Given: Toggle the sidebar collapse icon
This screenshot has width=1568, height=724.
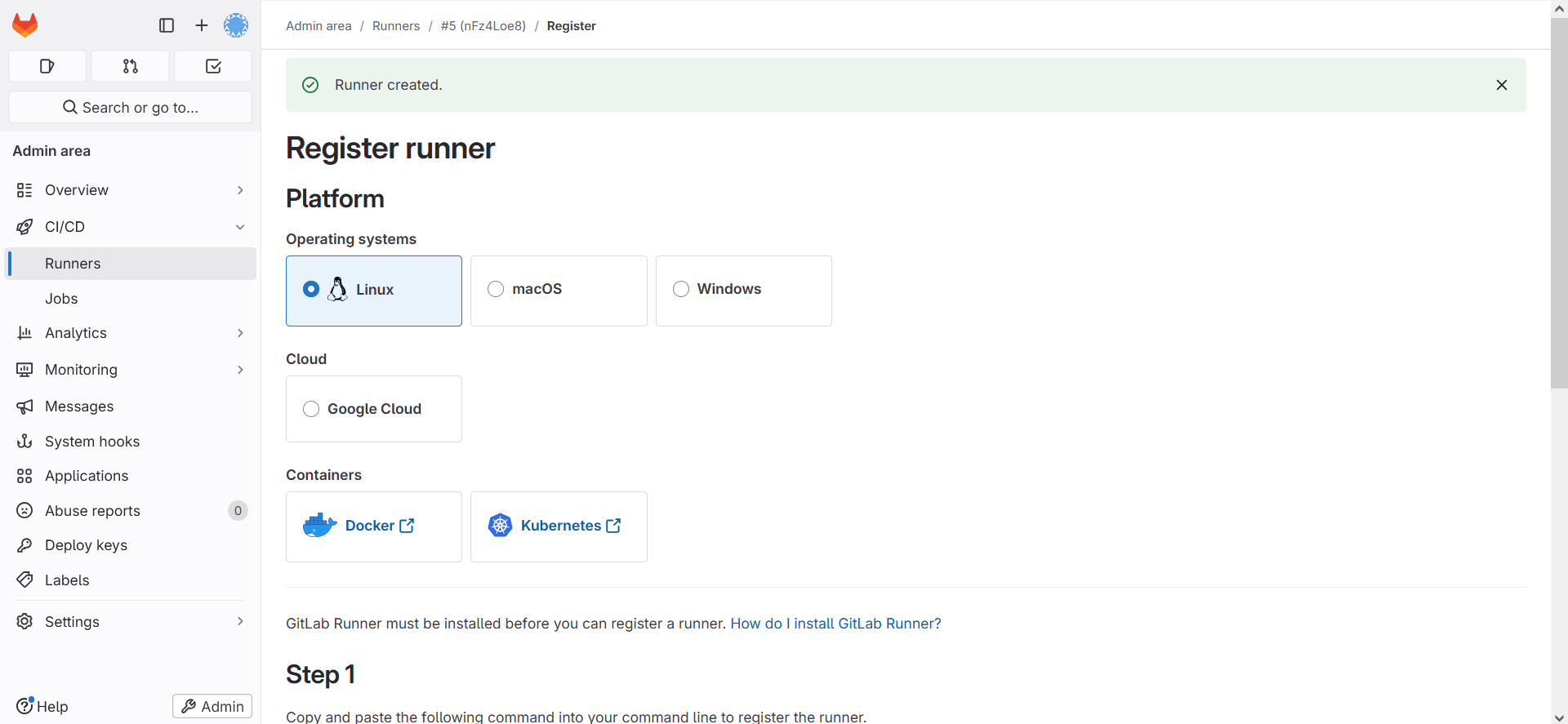Looking at the screenshot, I should point(167,25).
